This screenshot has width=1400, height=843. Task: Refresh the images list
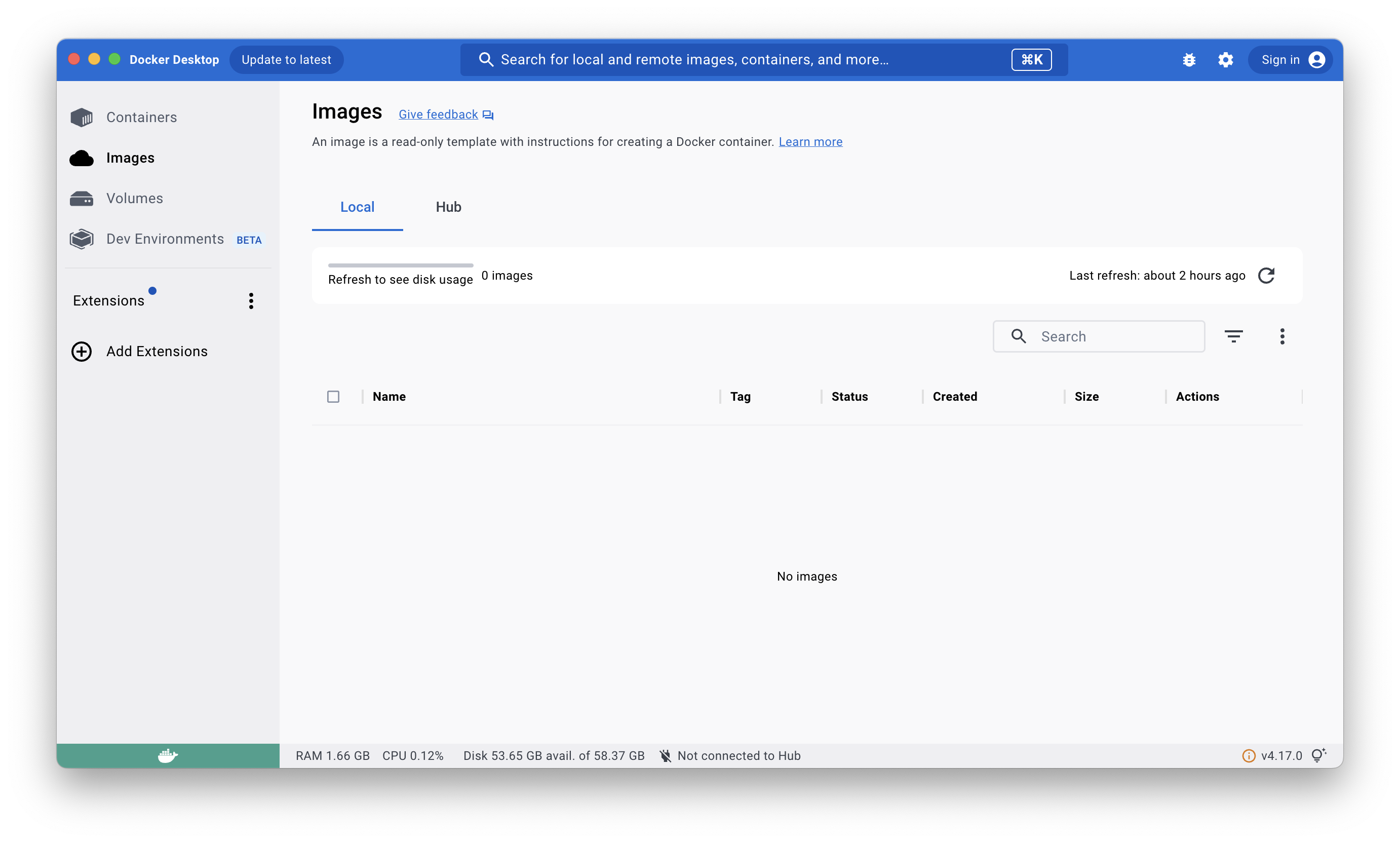(1266, 276)
